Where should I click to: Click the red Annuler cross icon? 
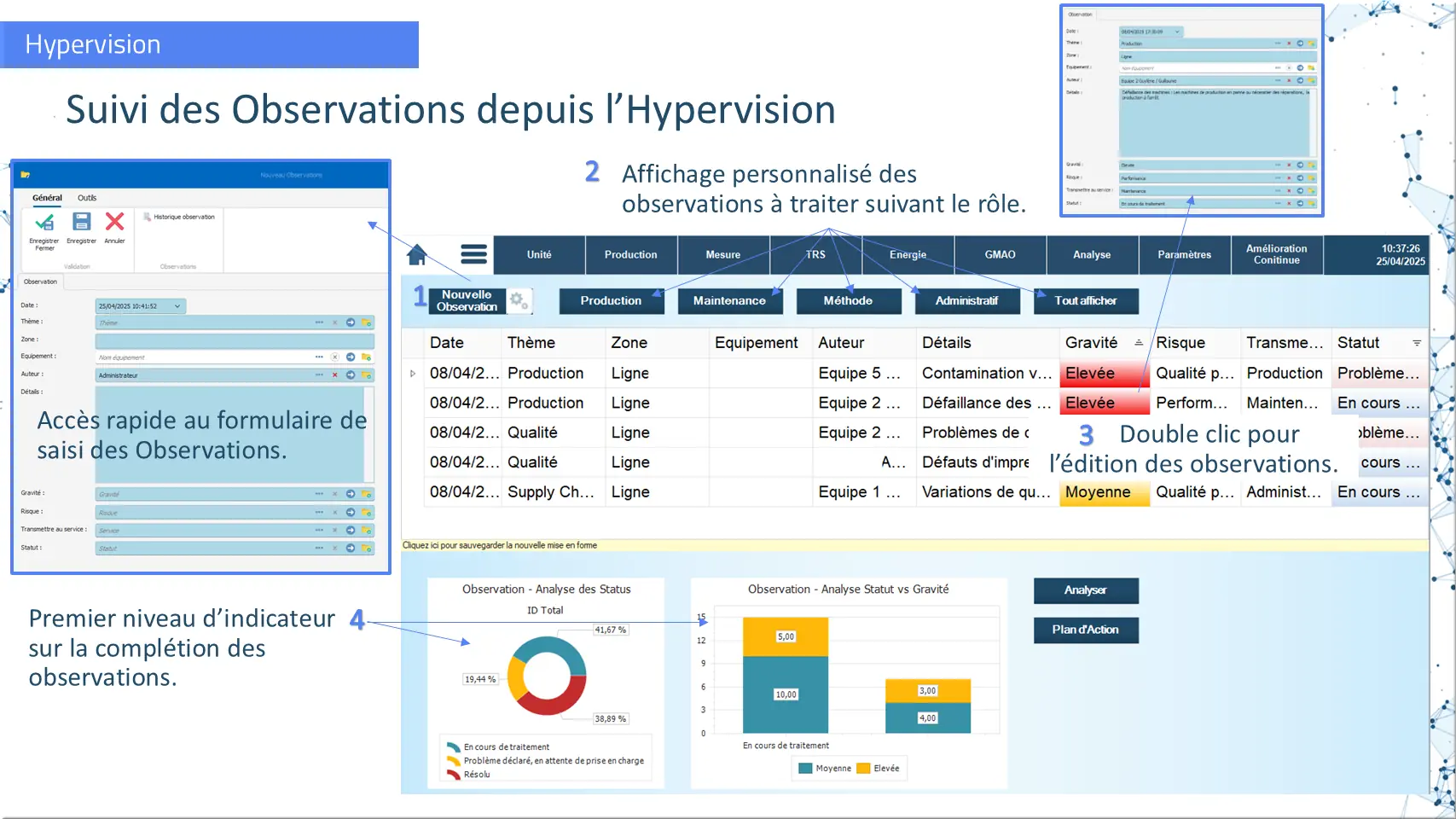114,223
